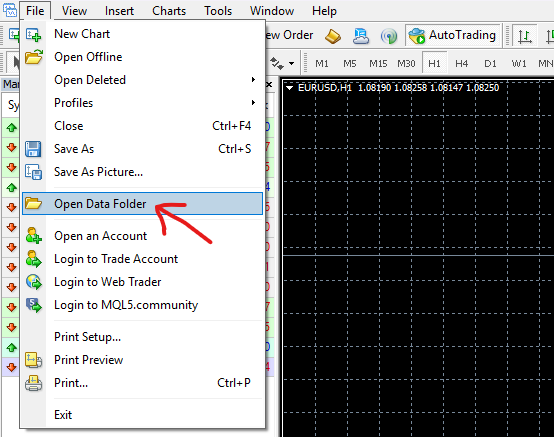
Task: Select Close menu entry
Action: coord(142,126)
